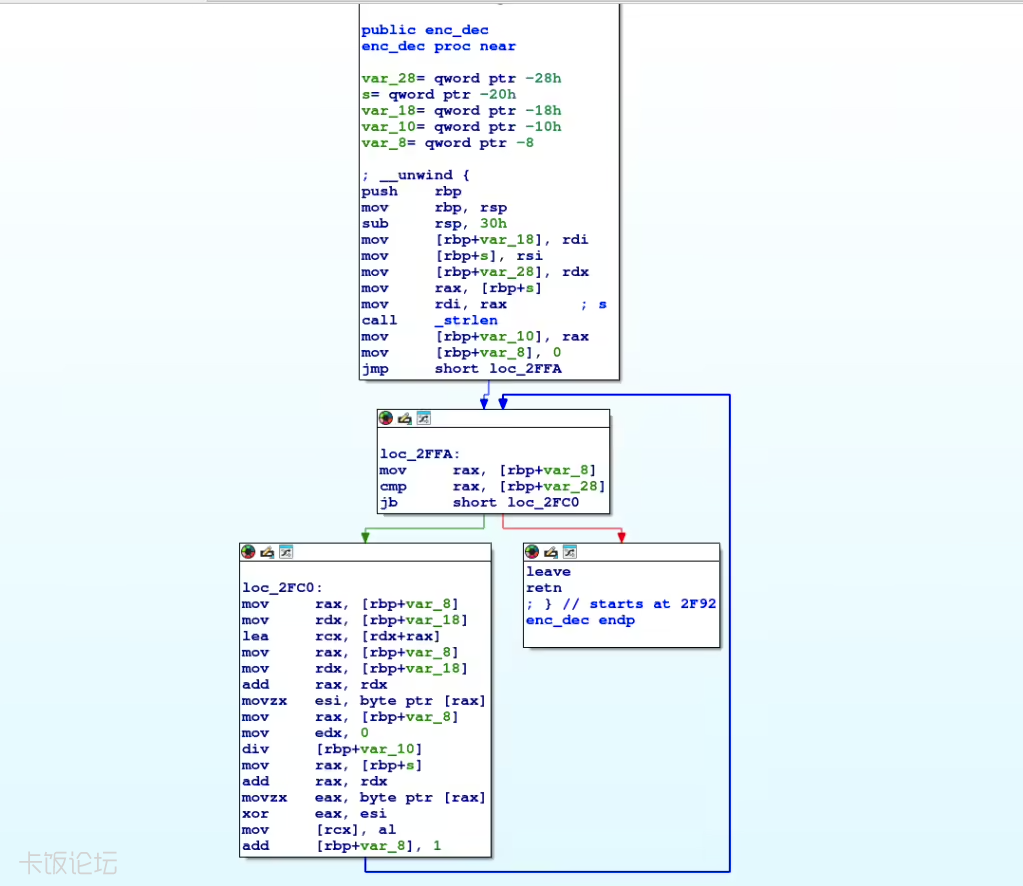Click the edit pencil icon in leave/retn block
Image resolution: width=1023 pixels, height=886 pixels.
tap(551, 552)
